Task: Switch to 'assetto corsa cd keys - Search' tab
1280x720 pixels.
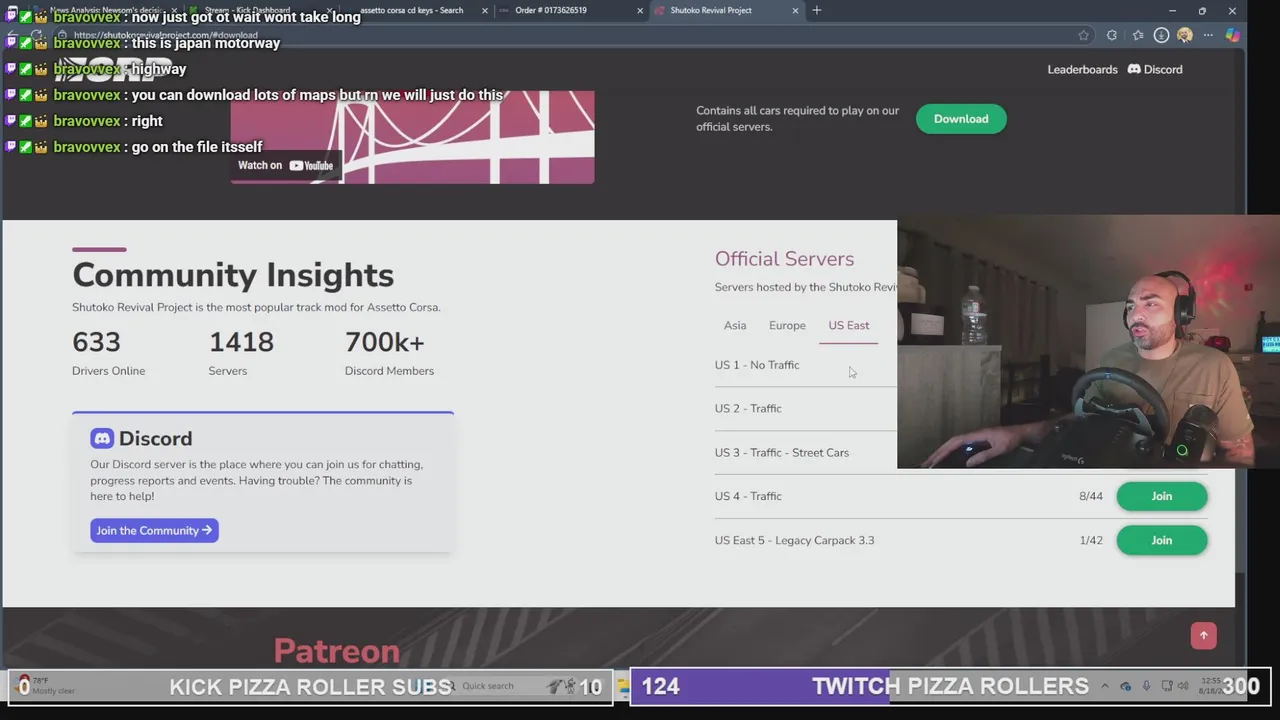Action: point(411,10)
